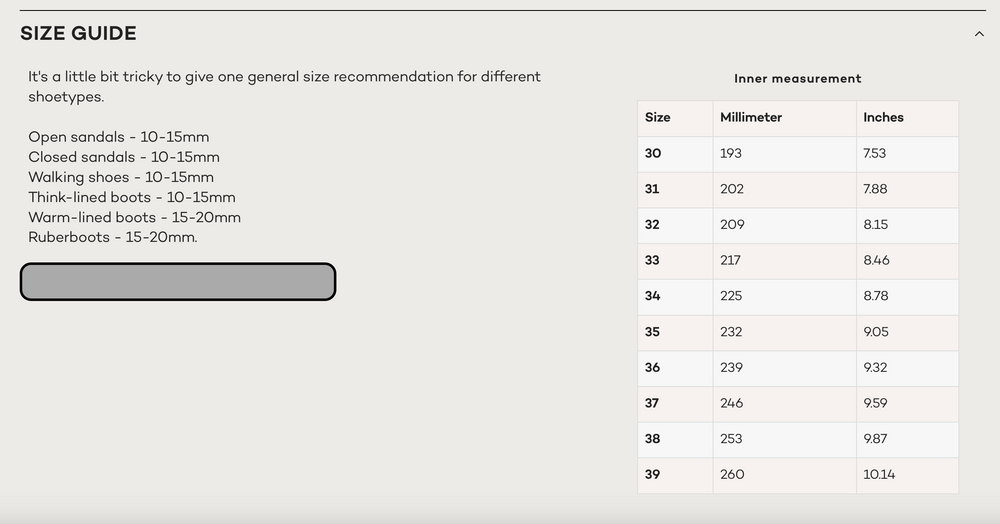Click the Inner measurement table title
Image resolution: width=1000 pixels, height=524 pixels.
[x=797, y=78]
